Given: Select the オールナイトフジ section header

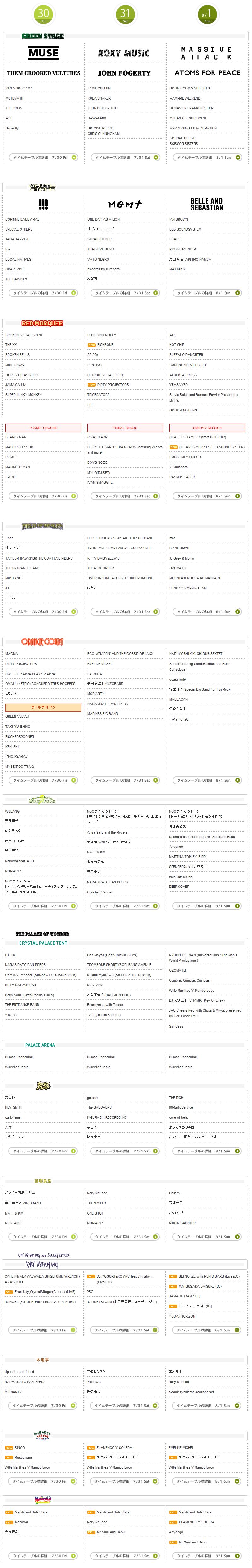Looking at the screenshot, I should [43, 707].
